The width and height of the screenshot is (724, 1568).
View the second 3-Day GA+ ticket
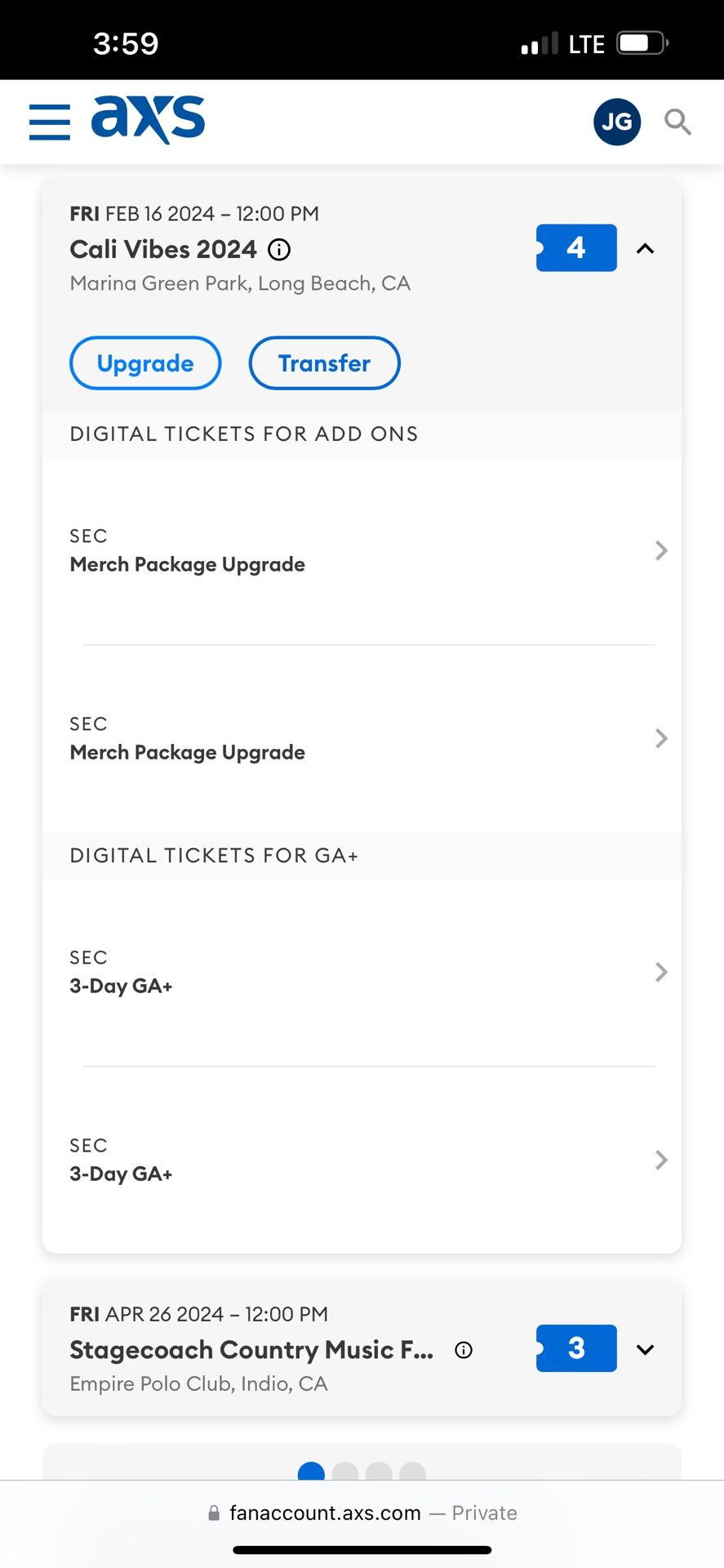[x=362, y=1160]
